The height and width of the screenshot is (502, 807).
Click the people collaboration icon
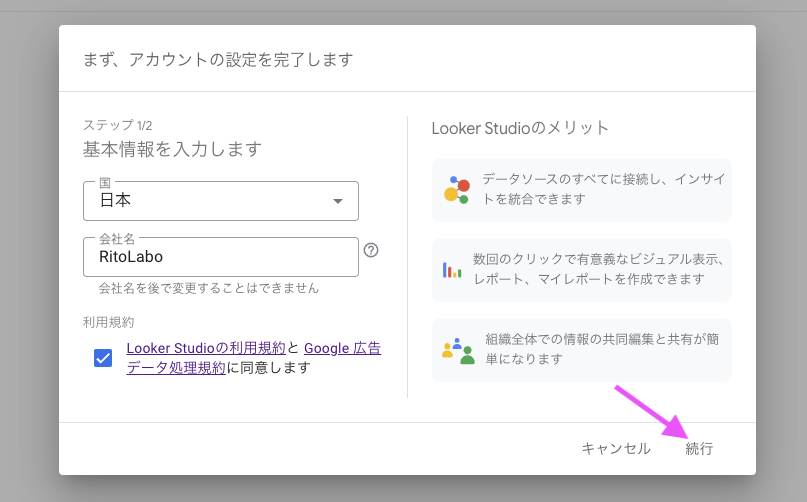(x=458, y=351)
